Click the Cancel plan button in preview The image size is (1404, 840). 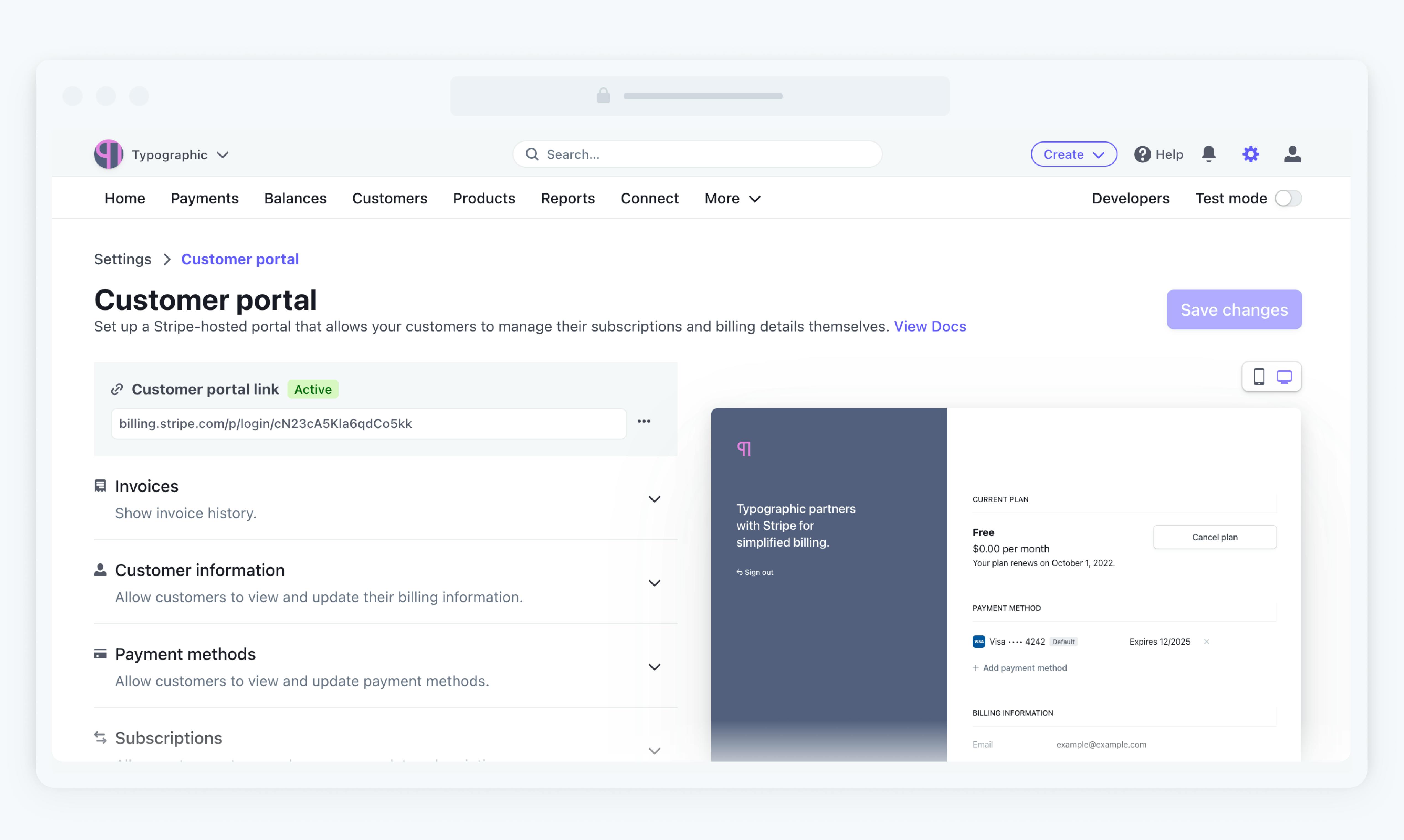click(1215, 537)
